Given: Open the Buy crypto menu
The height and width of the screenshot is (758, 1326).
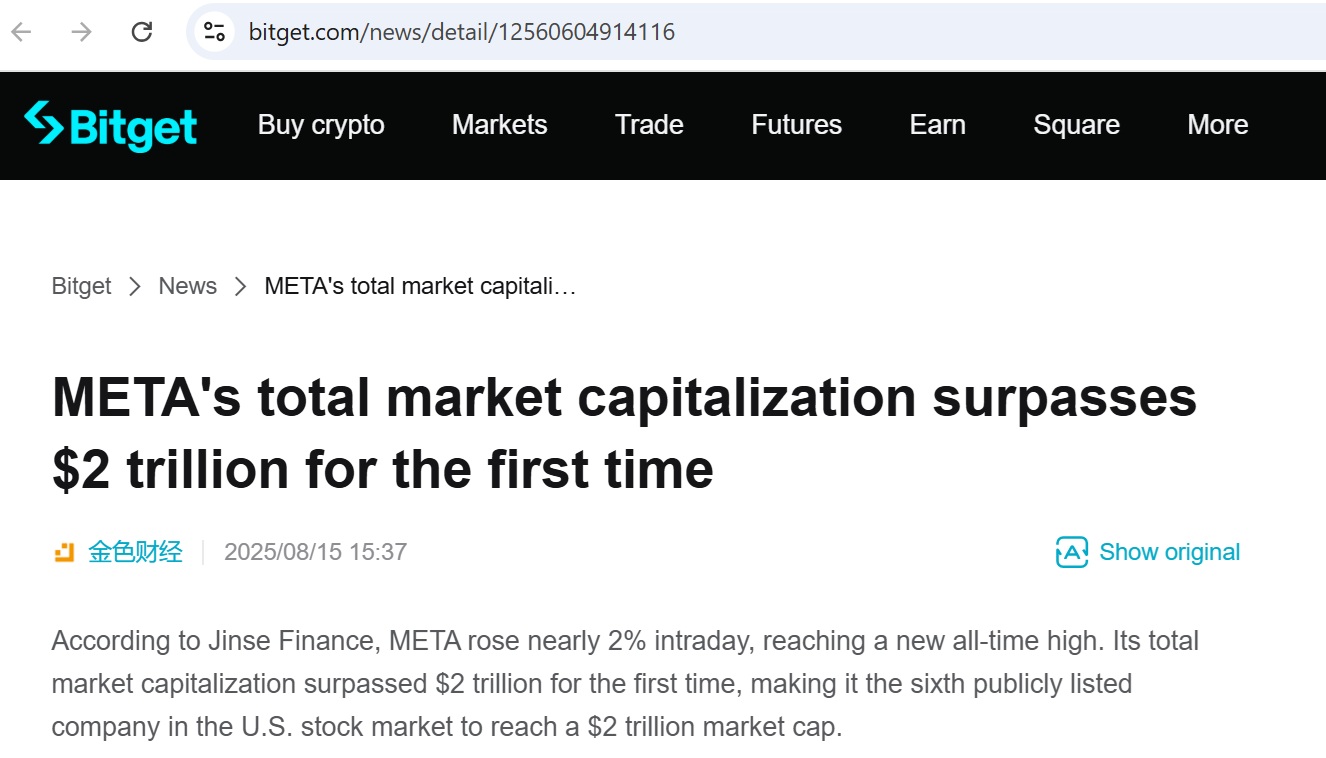Looking at the screenshot, I should (321, 125).
